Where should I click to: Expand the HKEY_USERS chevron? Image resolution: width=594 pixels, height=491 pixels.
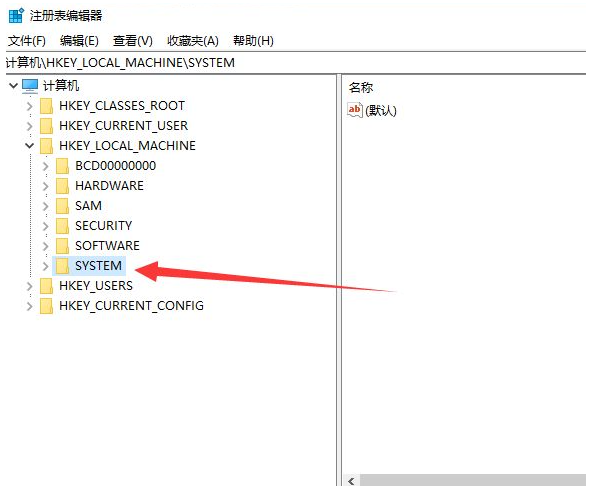[x=30, y=286]
